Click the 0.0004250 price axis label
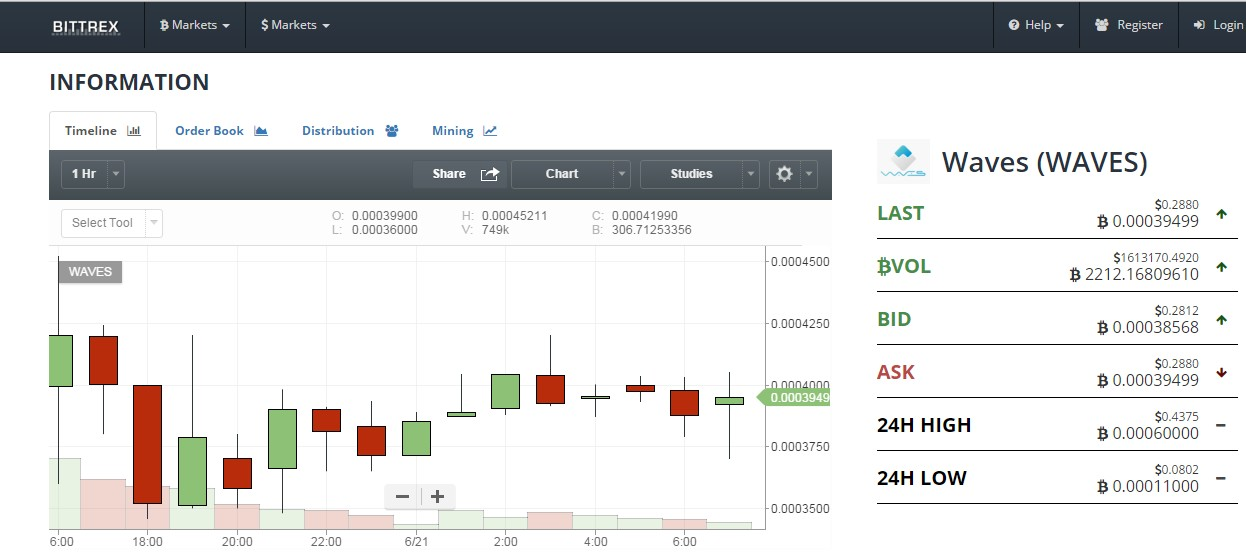The image size is (1246, 560). (x=799, y=323)
